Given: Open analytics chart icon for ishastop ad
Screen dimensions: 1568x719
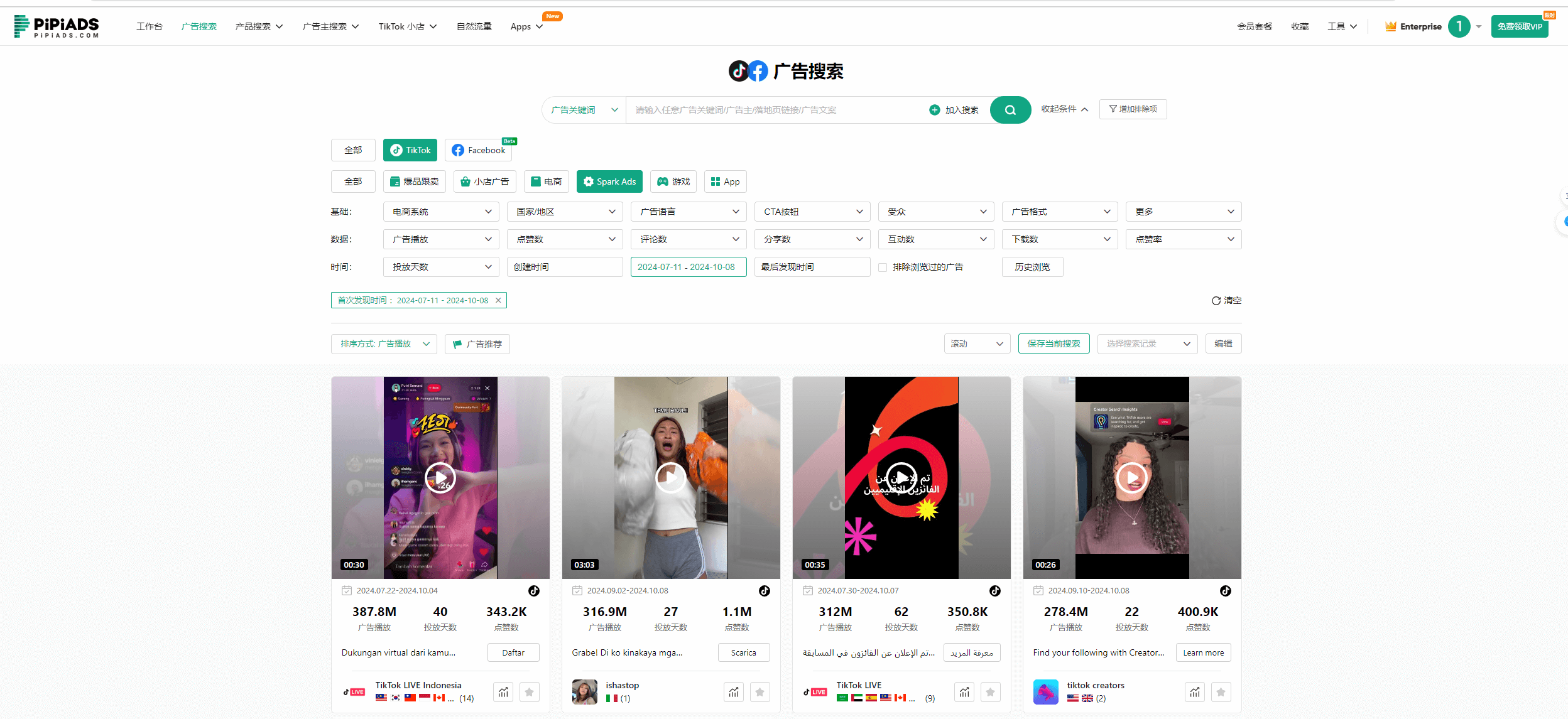Looking at the screenshot, I should tap(734, 692).
